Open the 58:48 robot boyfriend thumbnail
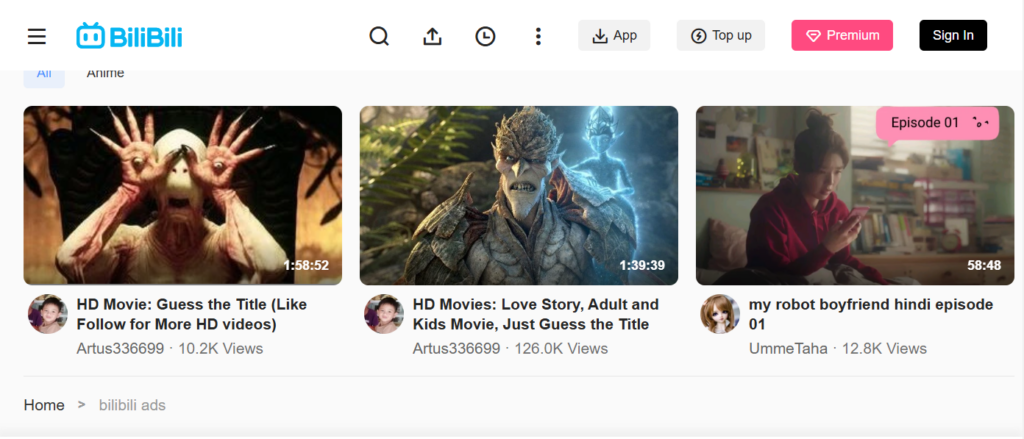Image resolution: width=1024 pixels, height=439 pixels. [855, 195]
